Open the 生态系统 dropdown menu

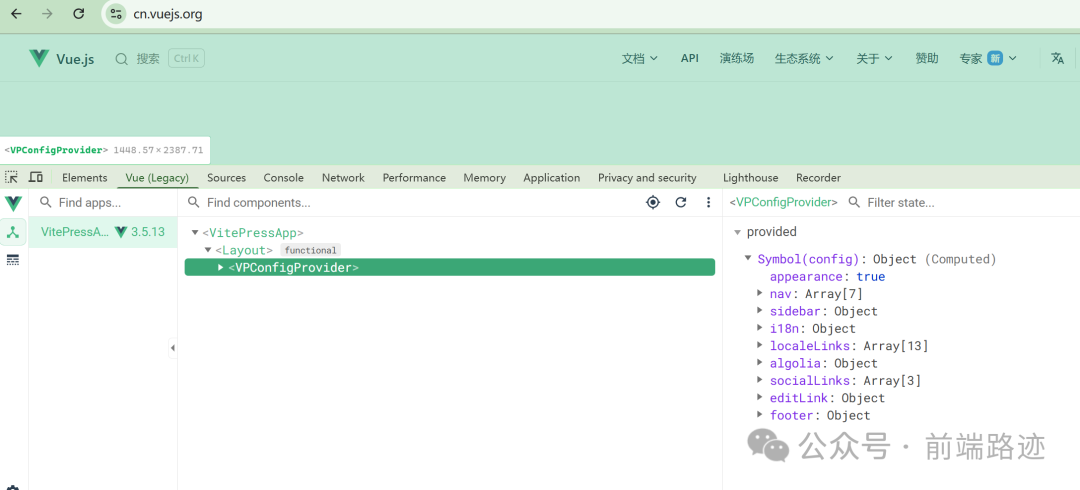coord(804,59)
